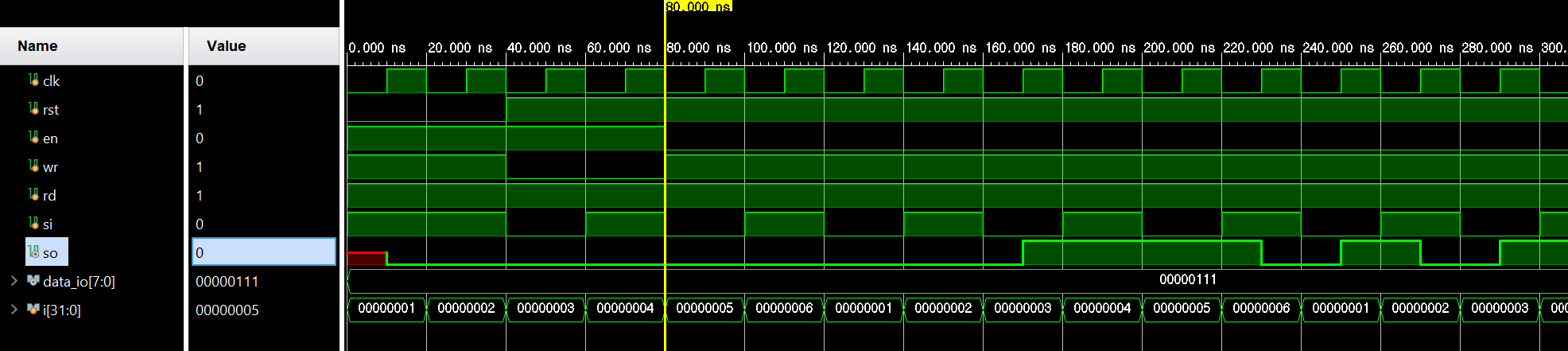Select the highlighted so signal name
Image resolution: width=1568 pixels, height=351 pixels.
pyautogui.click(x=50, y=253)
